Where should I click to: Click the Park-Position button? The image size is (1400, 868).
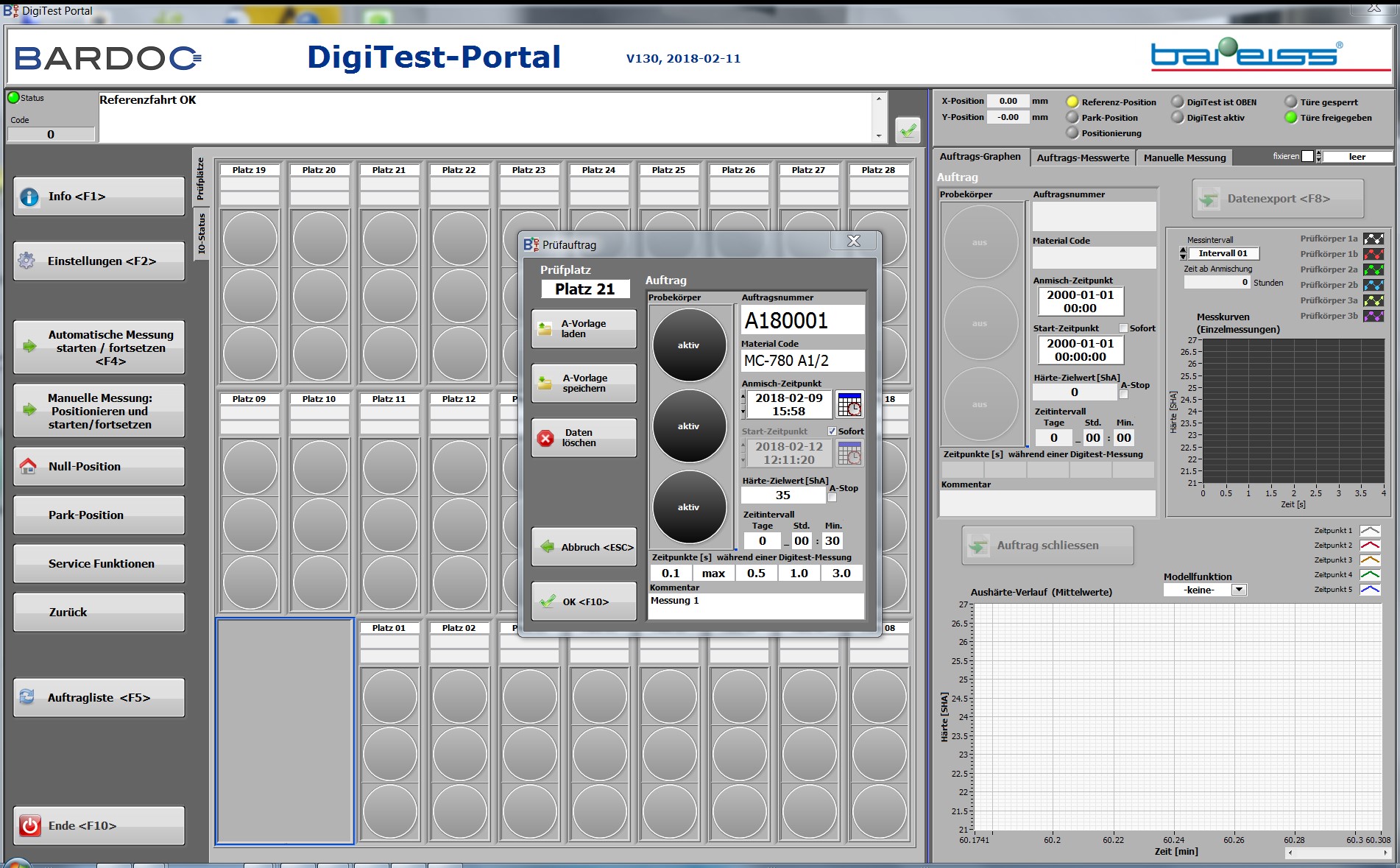click(99, 515)
